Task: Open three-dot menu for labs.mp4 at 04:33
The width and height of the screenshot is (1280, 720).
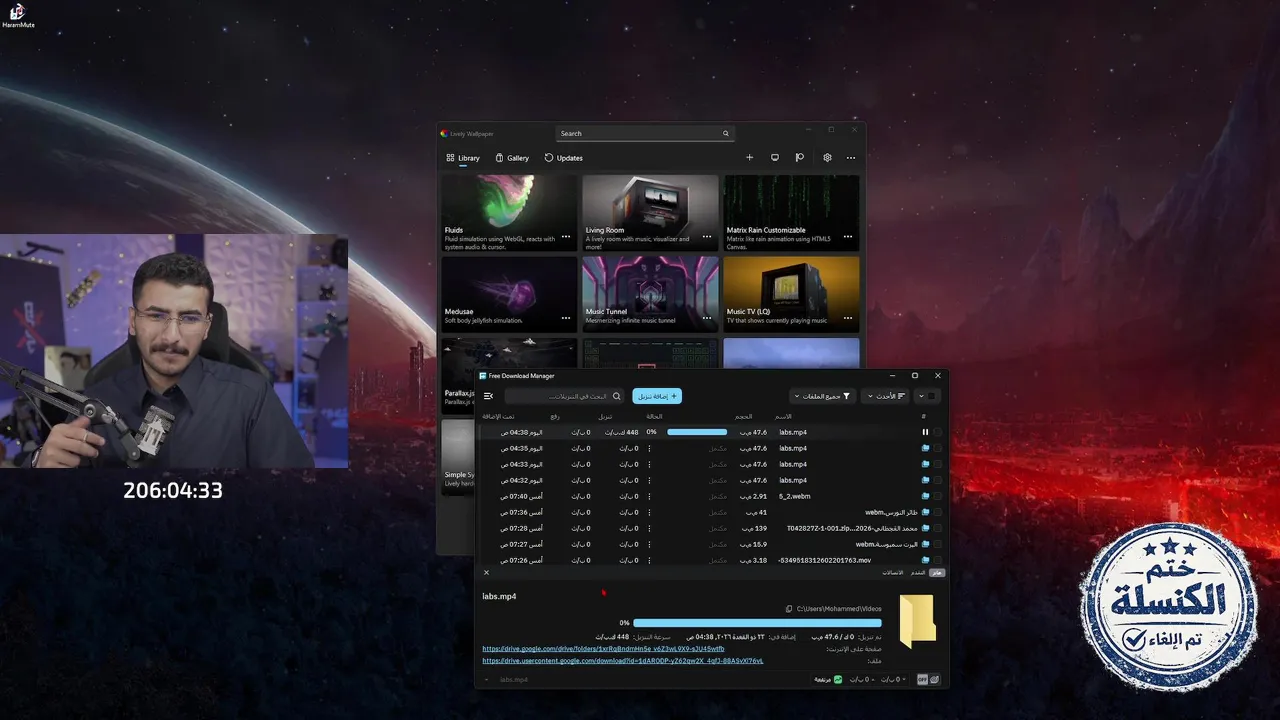Action: tap(649, 464)
